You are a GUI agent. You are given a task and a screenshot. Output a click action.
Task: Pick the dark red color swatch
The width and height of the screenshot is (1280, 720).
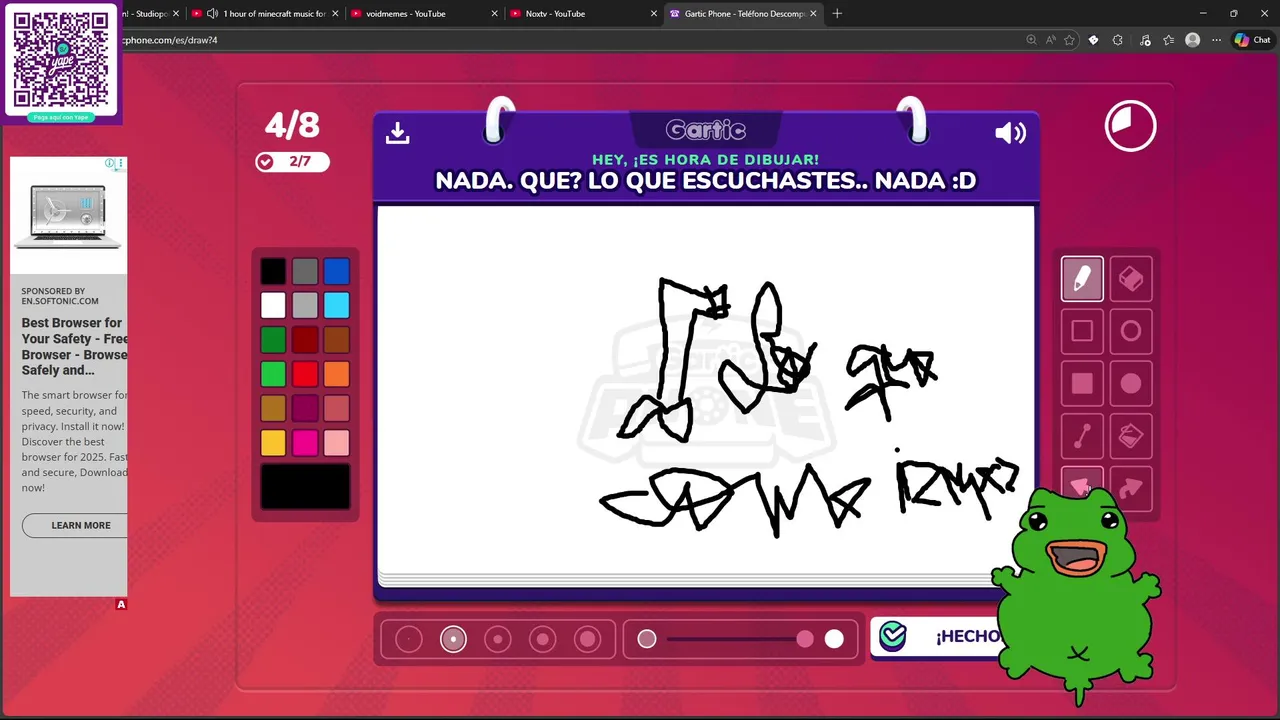tap(305, 340)
